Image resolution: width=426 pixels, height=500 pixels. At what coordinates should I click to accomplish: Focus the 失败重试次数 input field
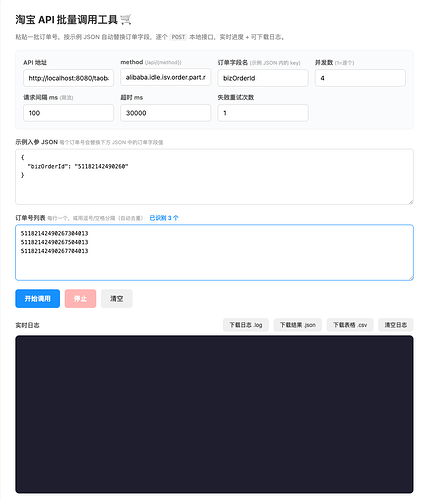[263, 113]
